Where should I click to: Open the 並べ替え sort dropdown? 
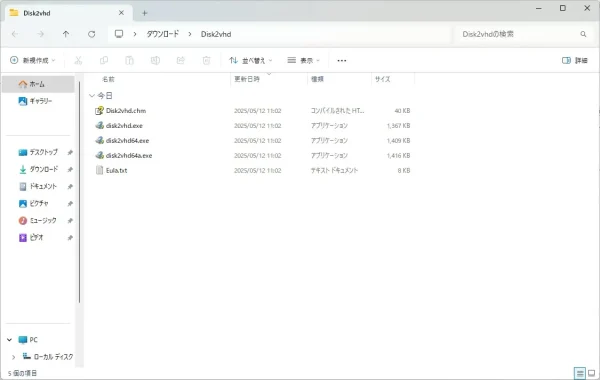pyautogui.click(x=251, y=60)
